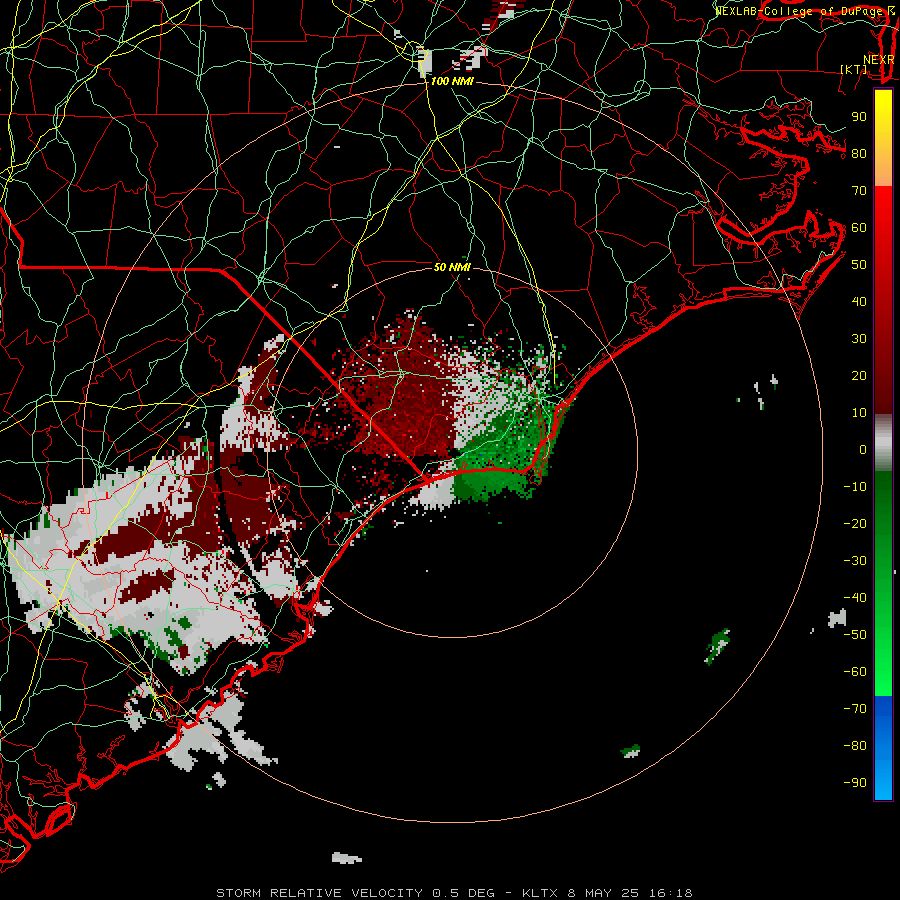Screen dimensions: 900x900
Task: Click the "70" value on velocity scale
Action: click(x=859, y=191)
